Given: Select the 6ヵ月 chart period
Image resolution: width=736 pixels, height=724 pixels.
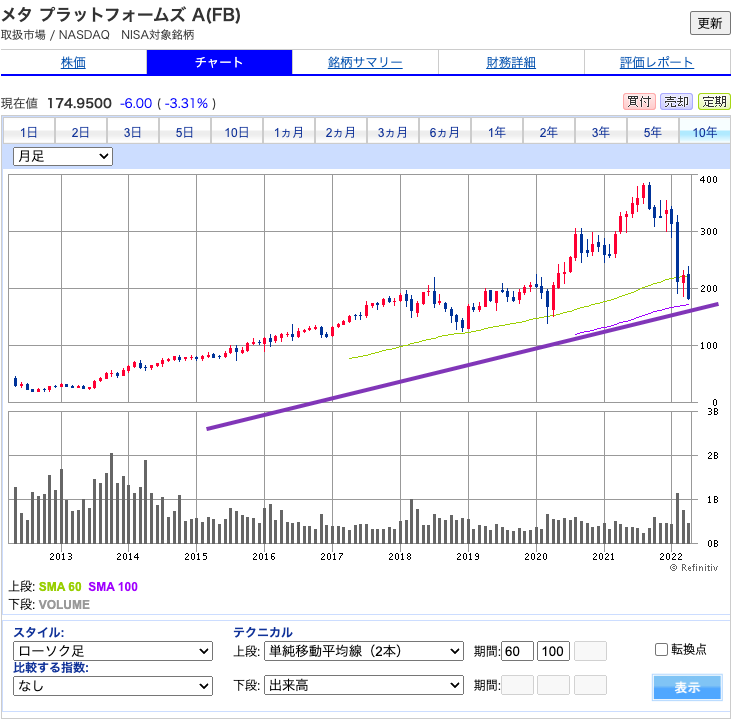Looking at the screenshot, I should click(445, 132).
